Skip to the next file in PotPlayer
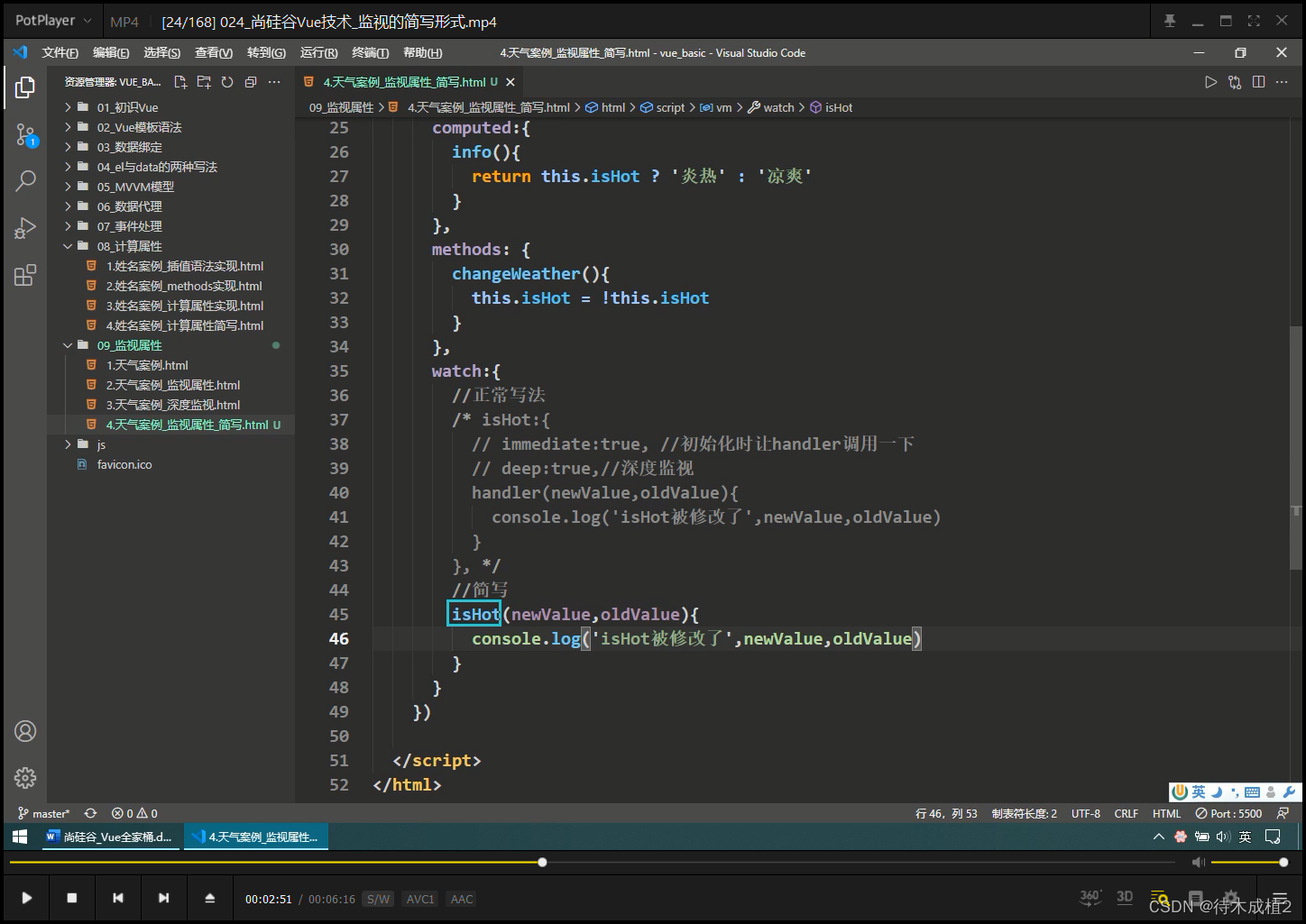This screenshot has height=924, width=1306. pyautogui.click(x=163, y=898)
